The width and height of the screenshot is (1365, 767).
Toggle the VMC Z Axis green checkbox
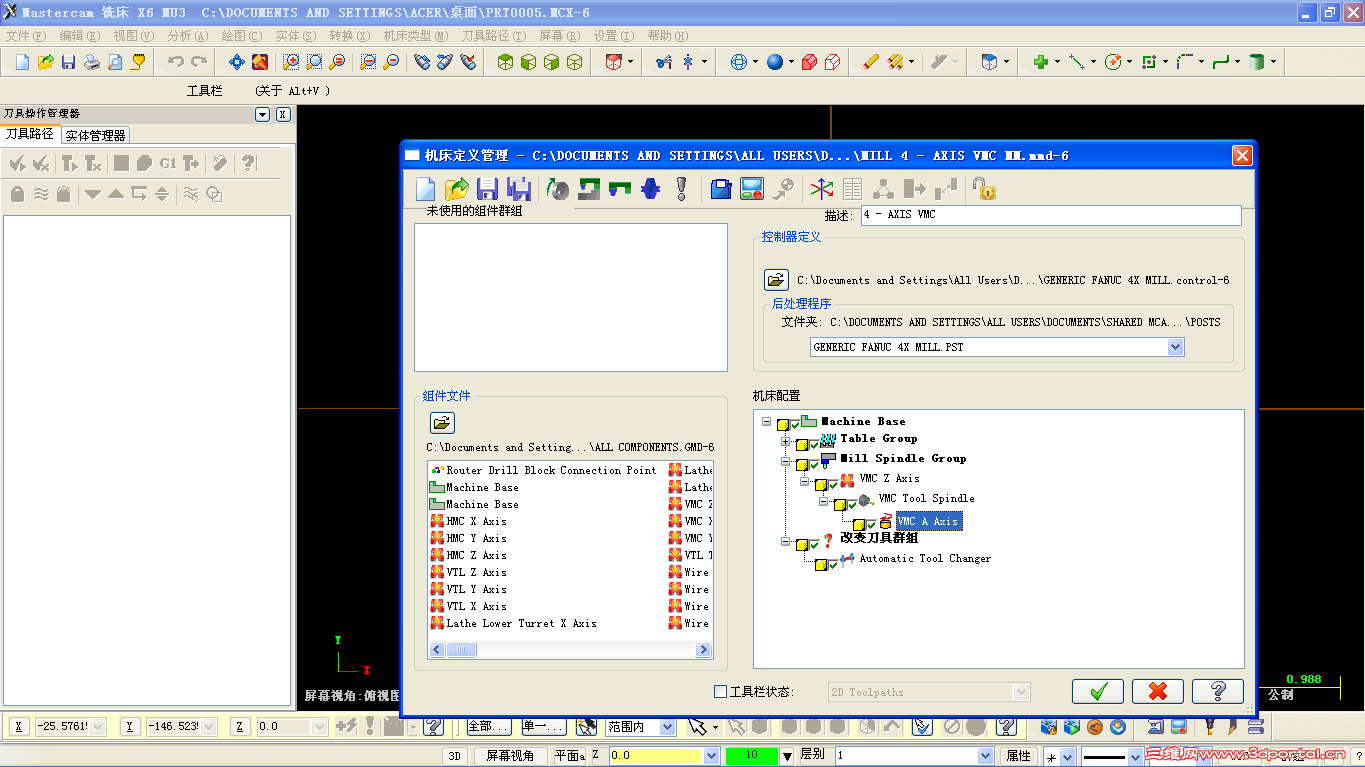point(833,484)
